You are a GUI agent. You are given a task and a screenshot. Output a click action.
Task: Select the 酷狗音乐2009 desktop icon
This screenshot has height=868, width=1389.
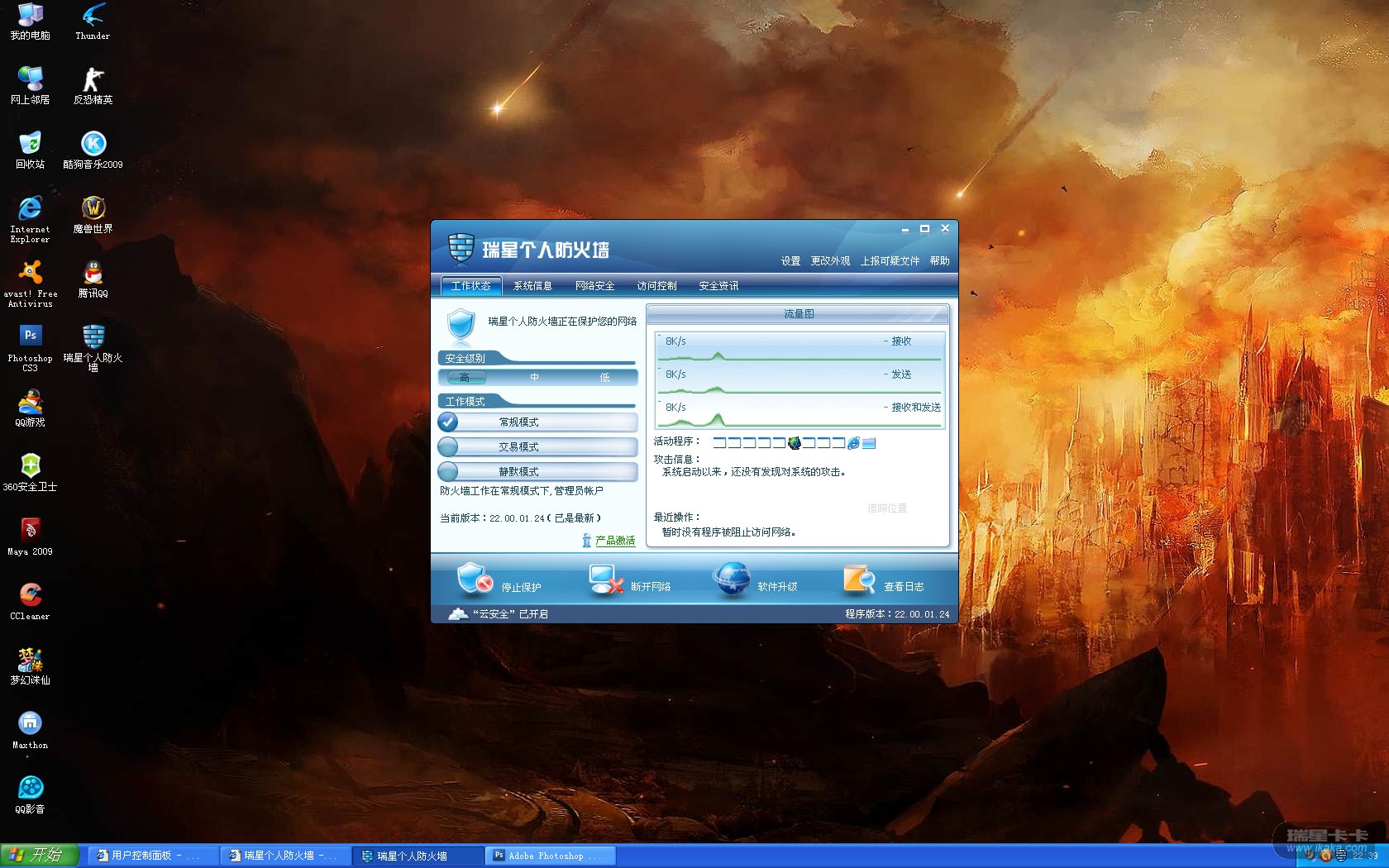[93, 150]
